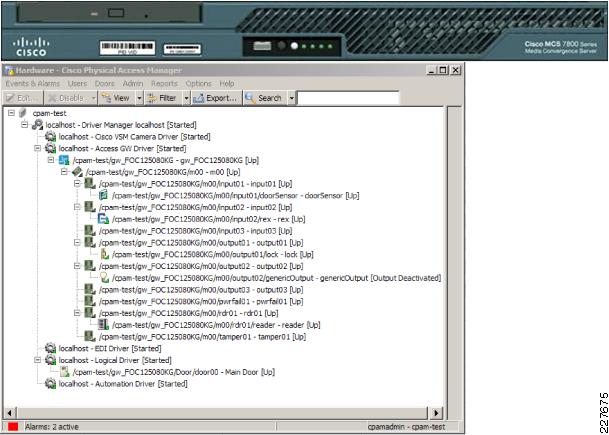The image size is (609, 435).
Task: Collapse the cpam-test root node
Action: pos(12,113)
